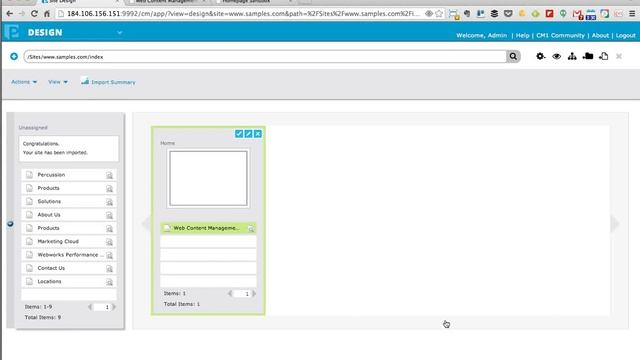Click the magnifier search button in path bar
The height and width of the screenshot is (360, 640).
(x=513, y=56)
